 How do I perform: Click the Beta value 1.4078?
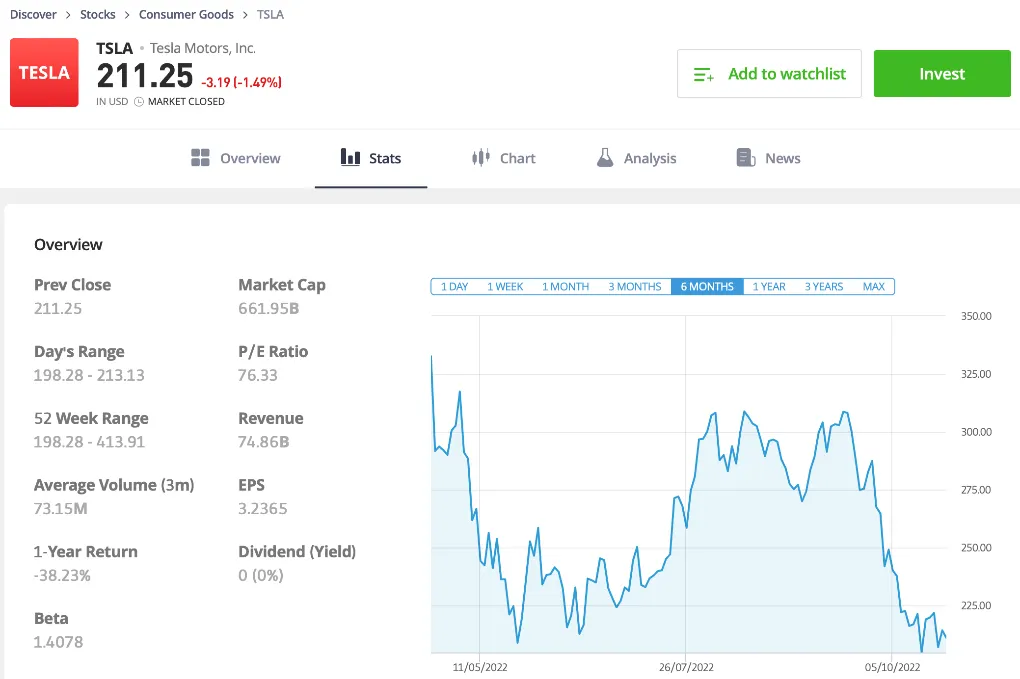[59, 642]
